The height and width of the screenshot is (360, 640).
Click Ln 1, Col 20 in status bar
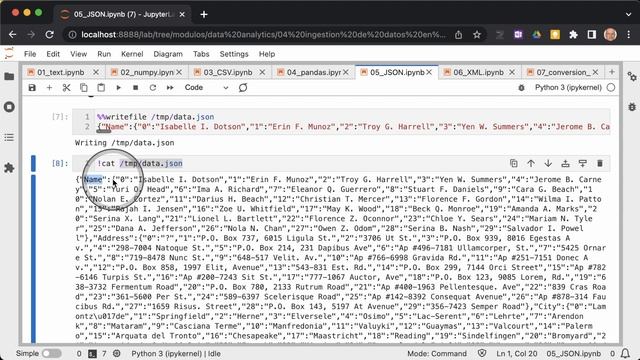(x=517, y=353)
